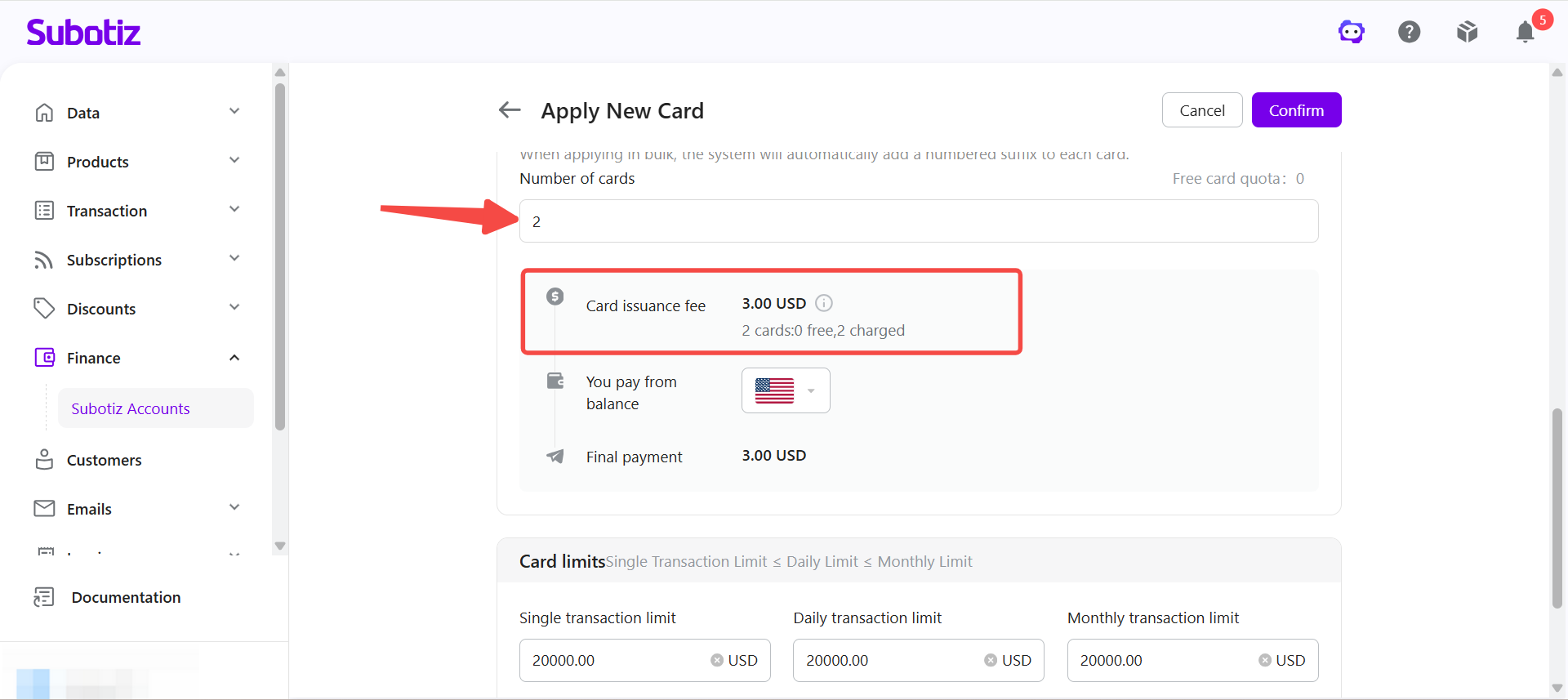Open the Documentation link
The image size is (1568, 700).
click(x=126, y=597)
